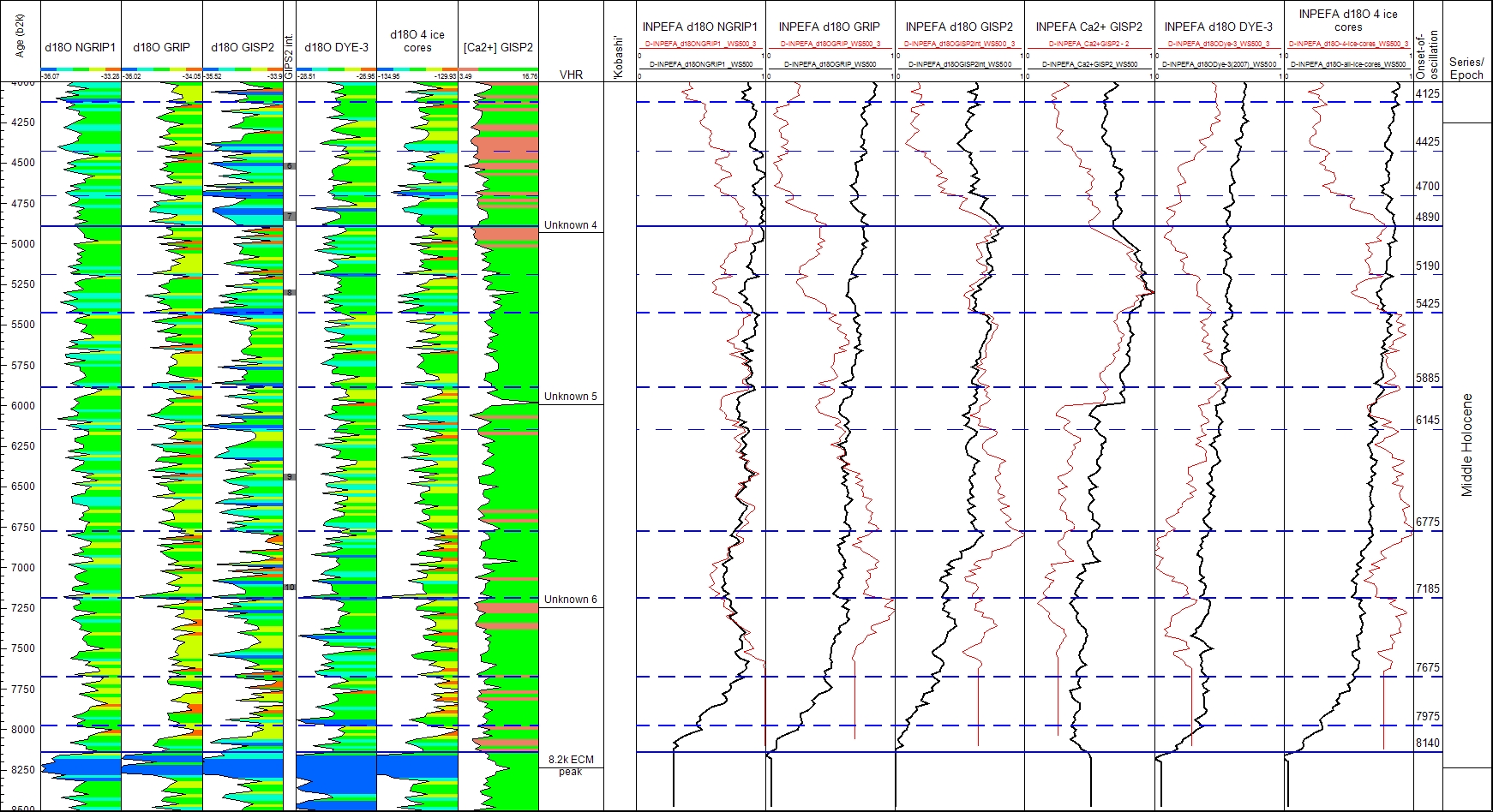This screenshot has width=1493, height=812.
Task: Click the Age (b2k) axis header
Action: 21,36
